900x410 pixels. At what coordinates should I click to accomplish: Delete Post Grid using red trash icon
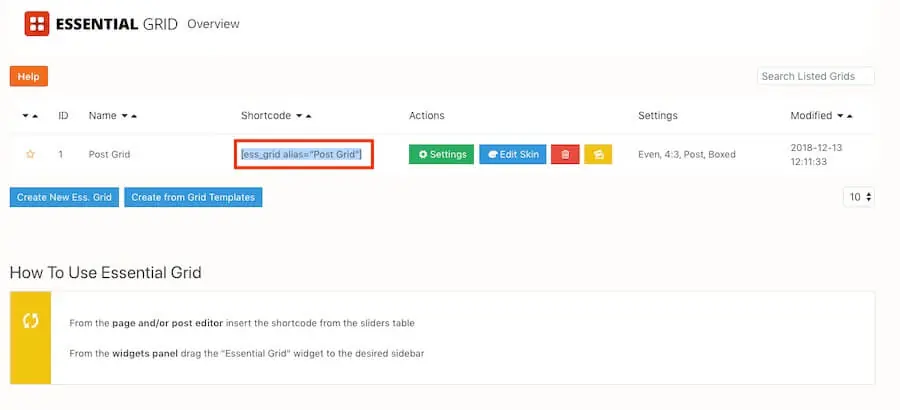[x=565, y=154]
